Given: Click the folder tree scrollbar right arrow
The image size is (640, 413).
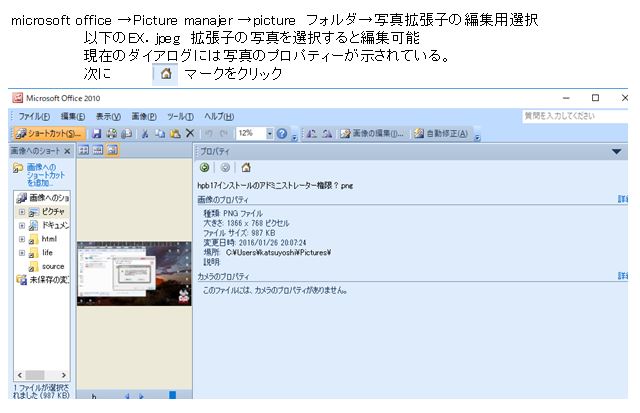Looking at the screenshot, I should tap(64, 375).
